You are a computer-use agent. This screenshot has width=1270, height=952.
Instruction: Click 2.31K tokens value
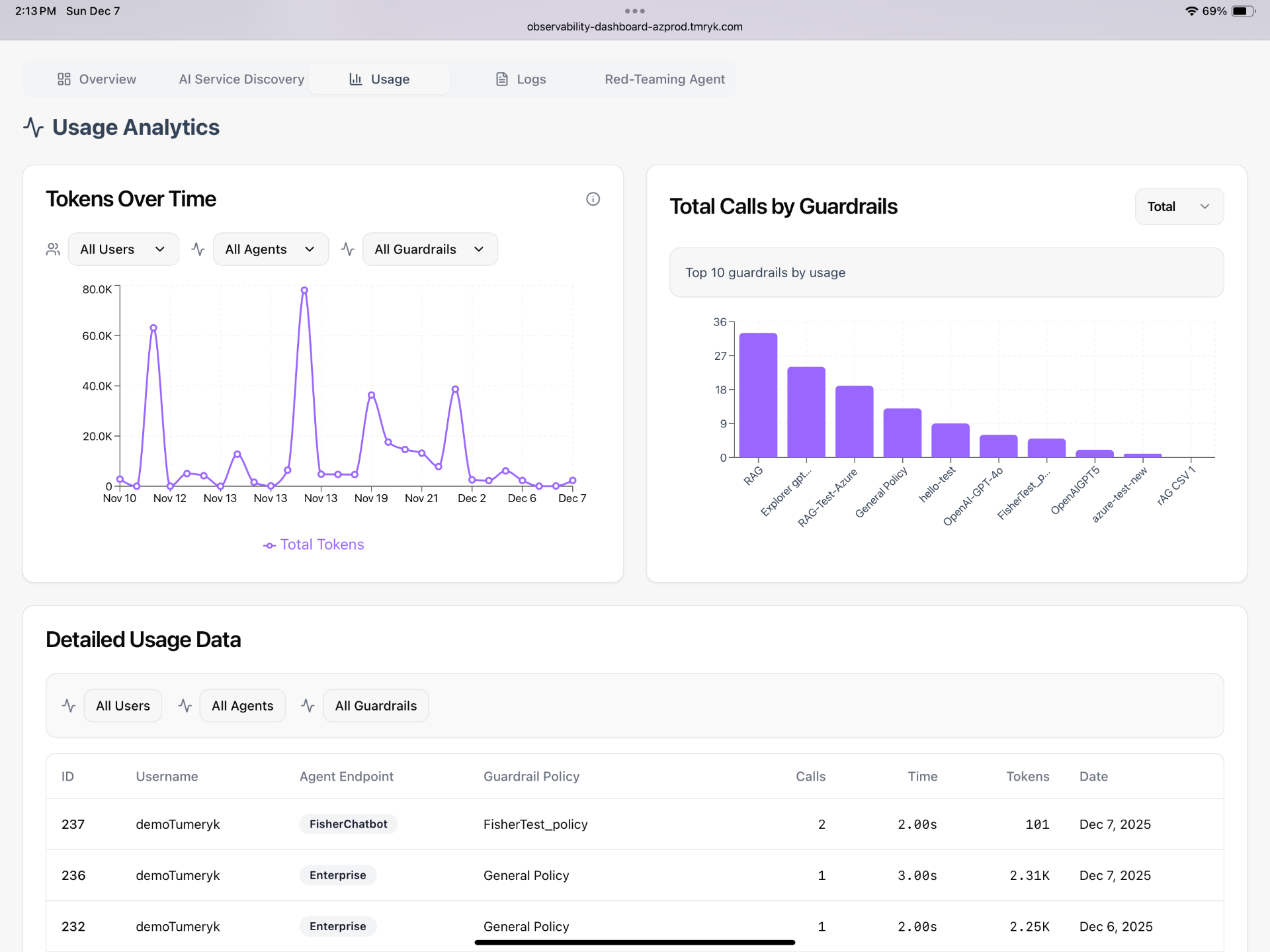[1029, 875]
